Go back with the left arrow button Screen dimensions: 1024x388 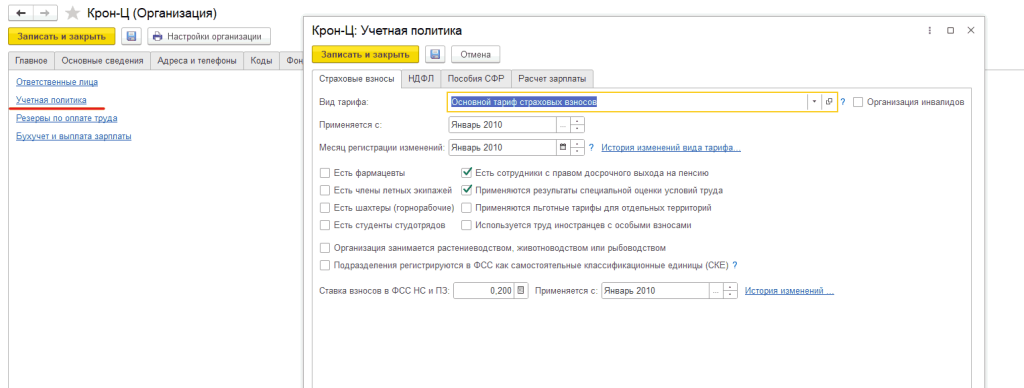click(x=20, y=13)
